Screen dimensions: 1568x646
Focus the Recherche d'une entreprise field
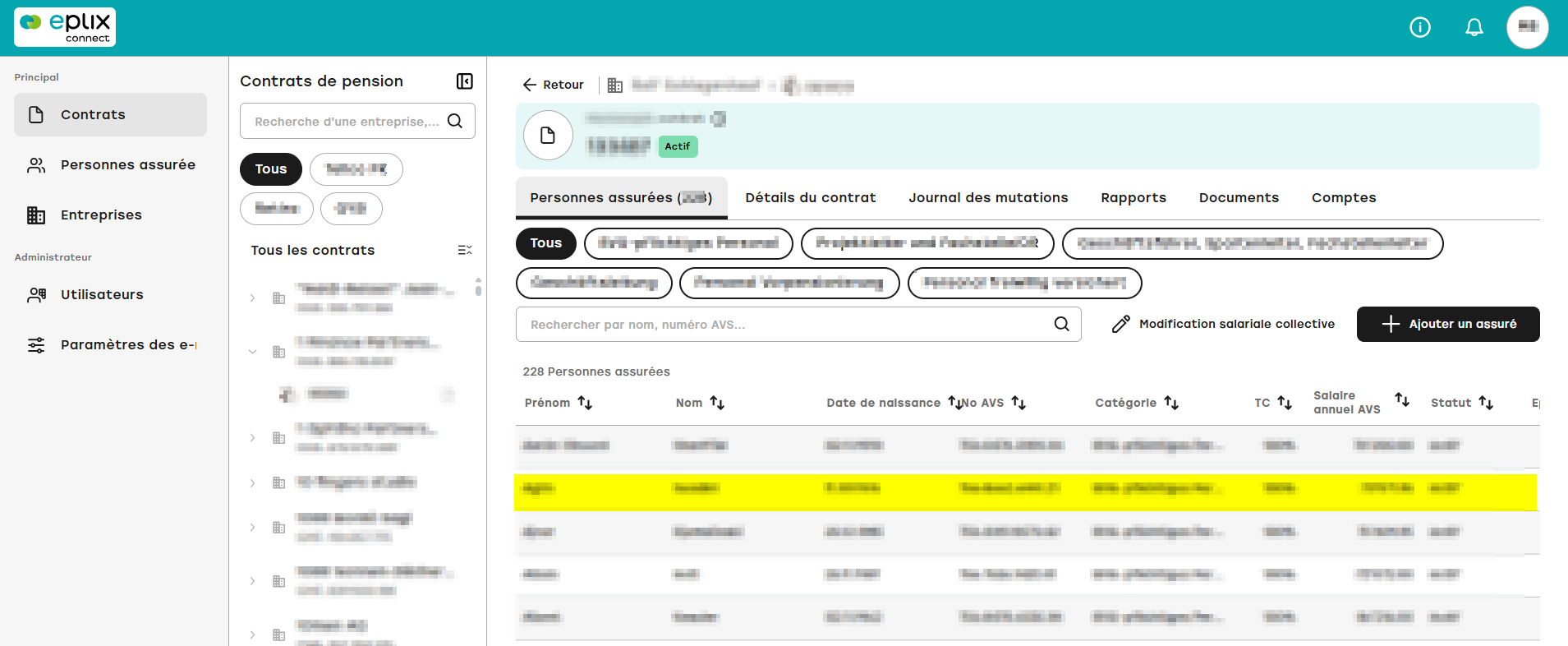[x=357, y=121]
